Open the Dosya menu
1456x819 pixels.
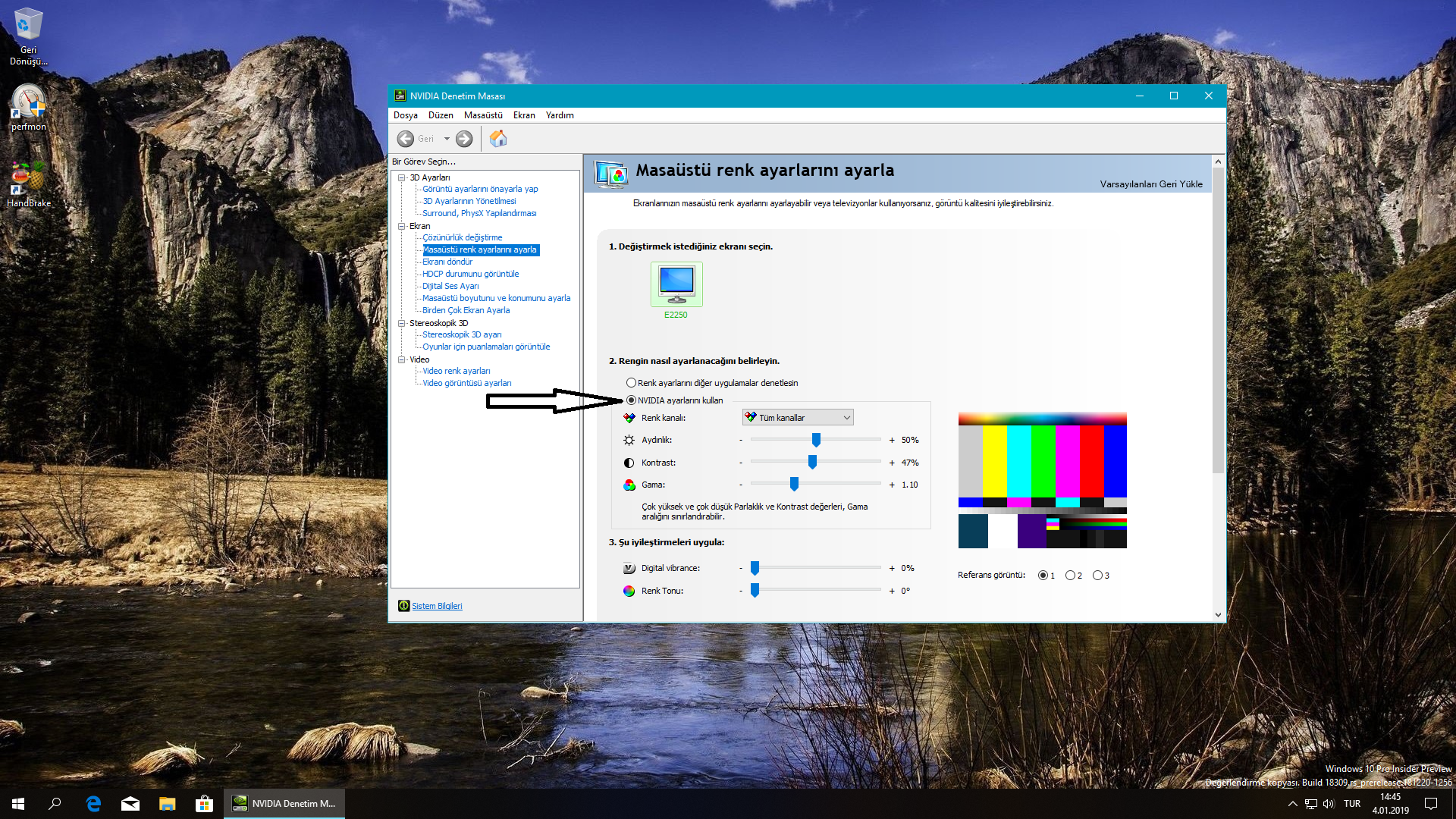(406, 115)
